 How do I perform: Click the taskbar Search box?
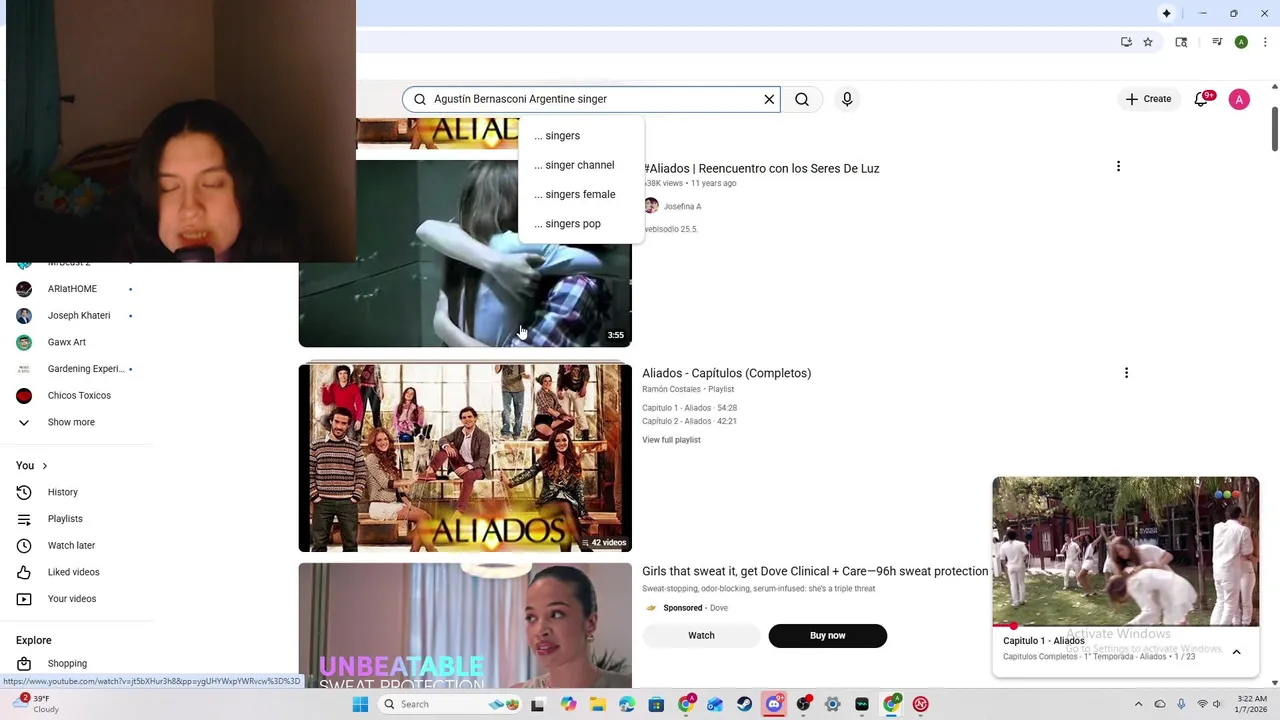pyautogui.click(x=452, y=704)
